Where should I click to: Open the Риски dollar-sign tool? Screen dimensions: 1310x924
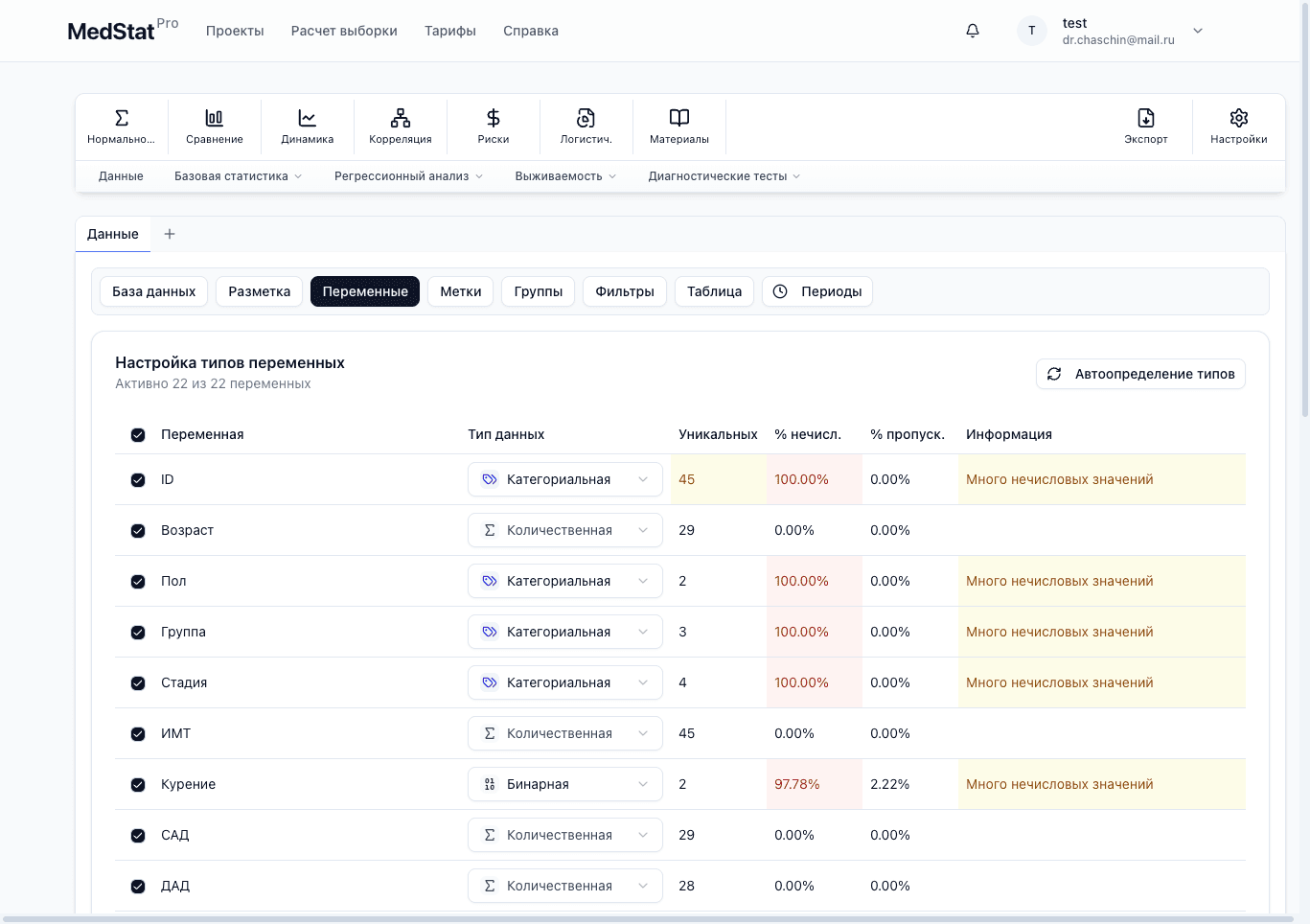(x=494, y=127)
